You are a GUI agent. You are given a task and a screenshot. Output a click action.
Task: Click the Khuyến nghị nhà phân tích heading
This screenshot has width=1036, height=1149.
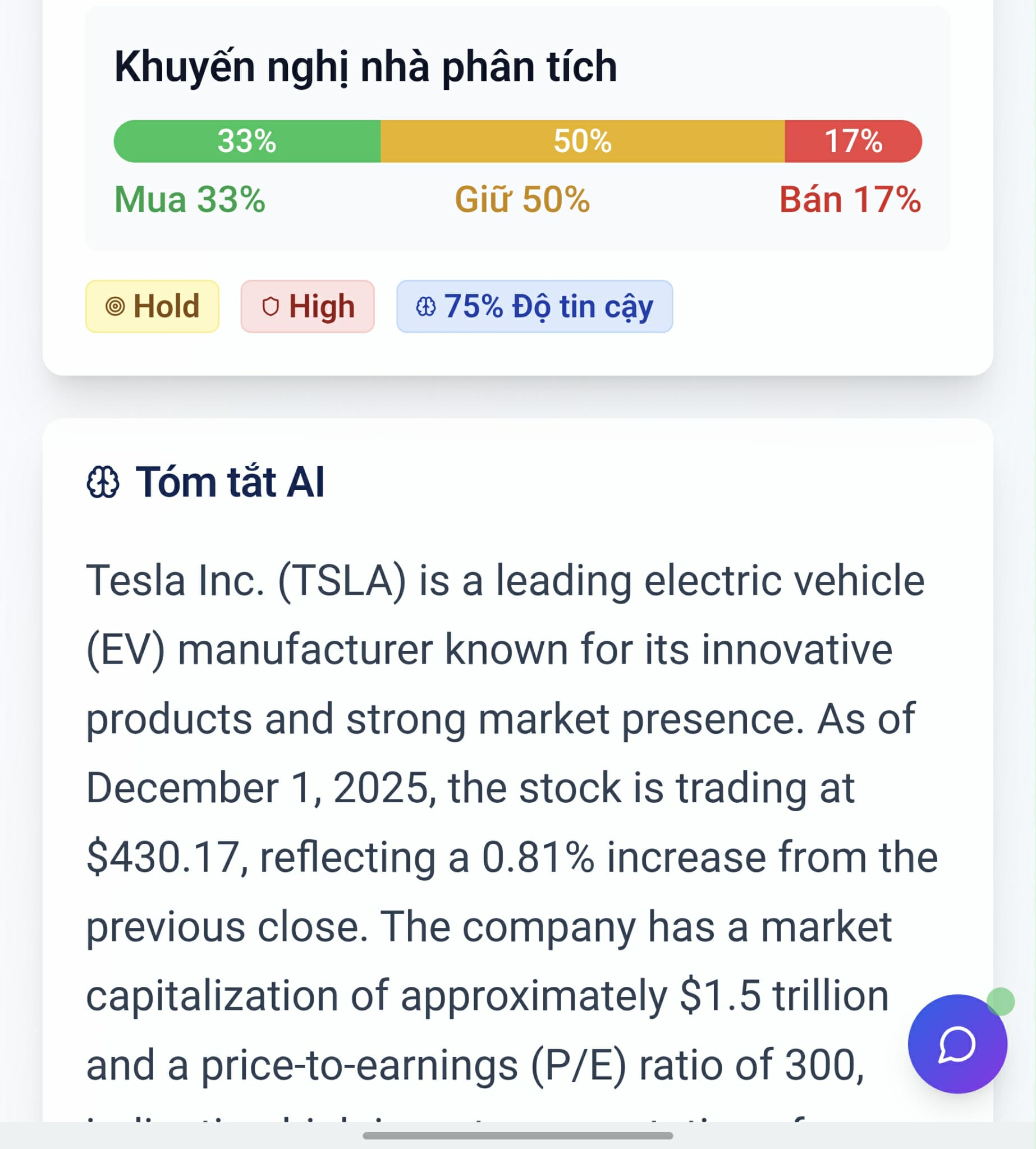[x=365, y=67]
